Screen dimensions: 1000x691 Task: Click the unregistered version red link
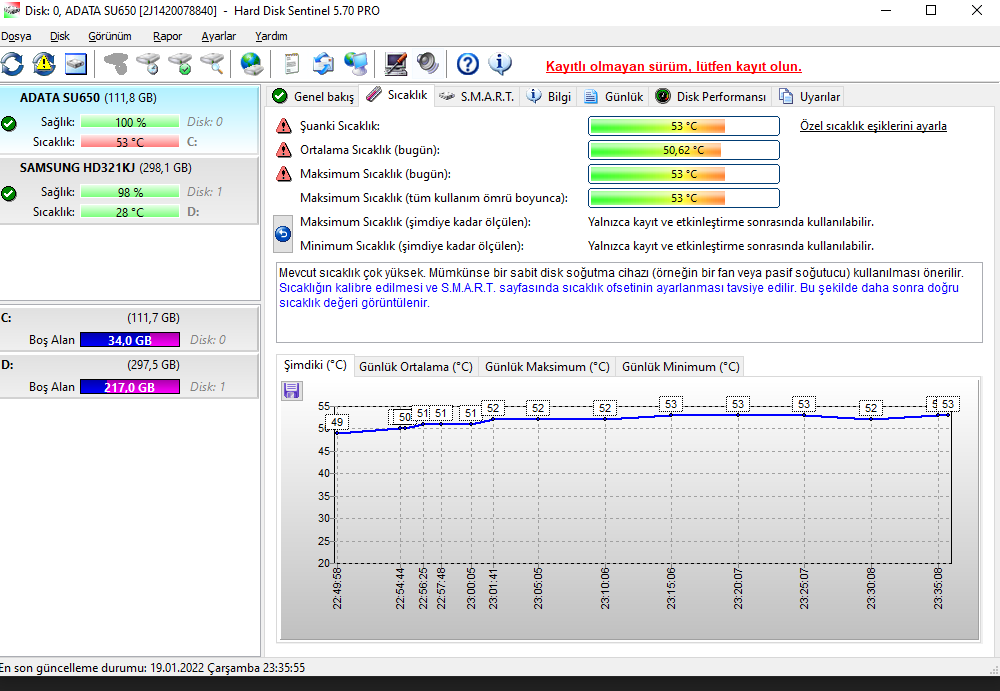pos(673,67)
